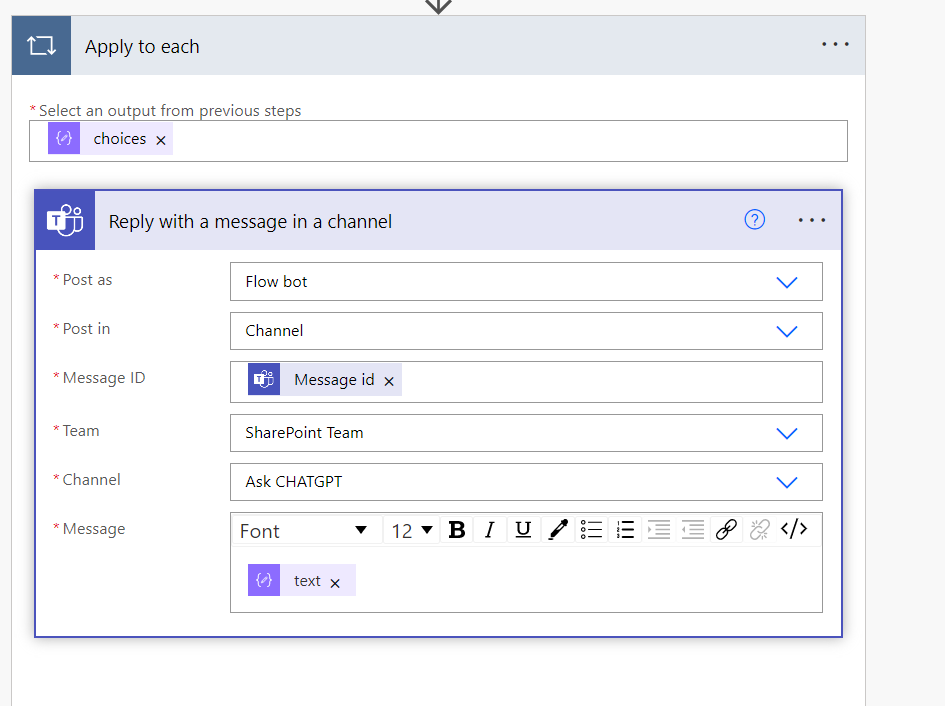945x706 pixels.
Task: Remove the choices dynamic content token
Action: click(x=161, y=140)
